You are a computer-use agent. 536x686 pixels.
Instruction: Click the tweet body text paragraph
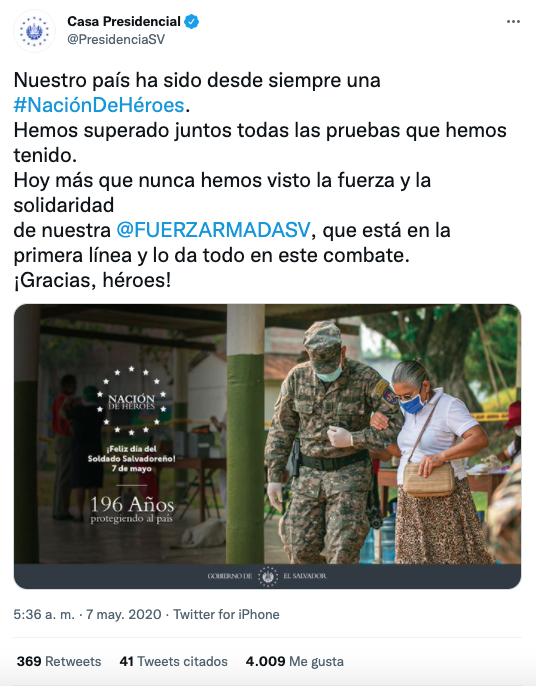[260, 180]
